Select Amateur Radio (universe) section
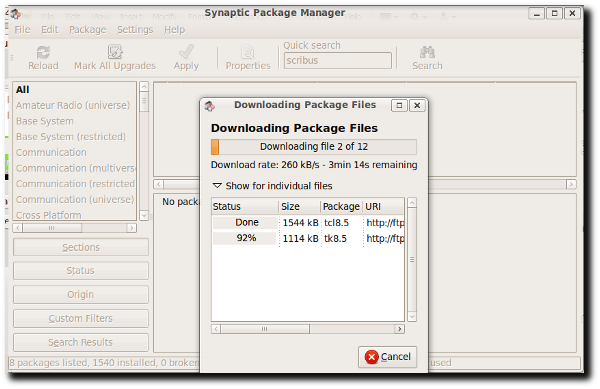The width and height of the screenshot is (600, 389). pos(75,105)
